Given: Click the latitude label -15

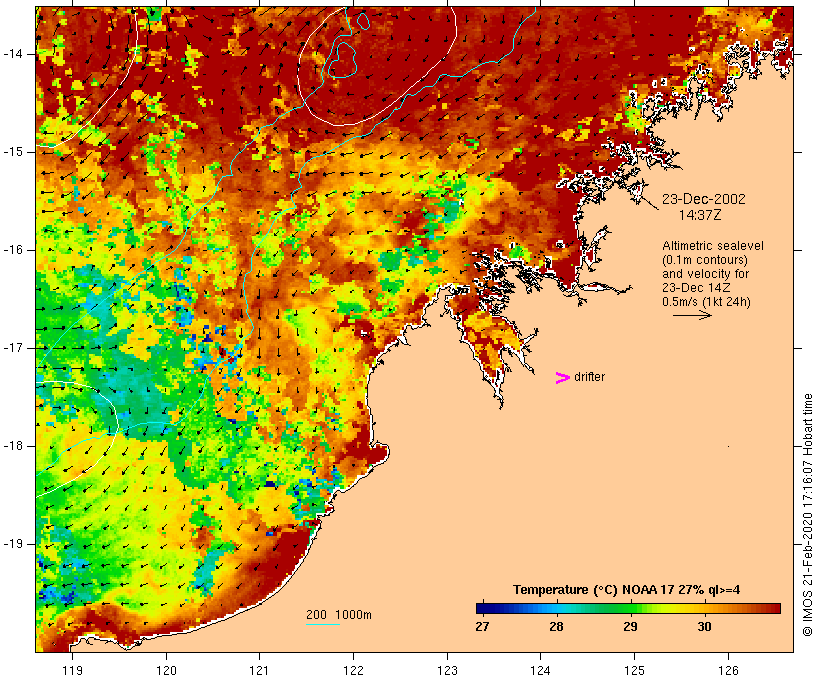Looking at the screenshot, I should point(13,152).
